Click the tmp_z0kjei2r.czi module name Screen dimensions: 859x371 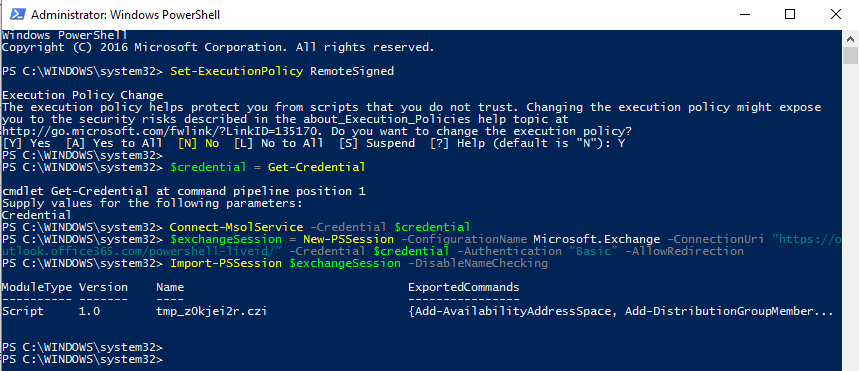point(212,311)
